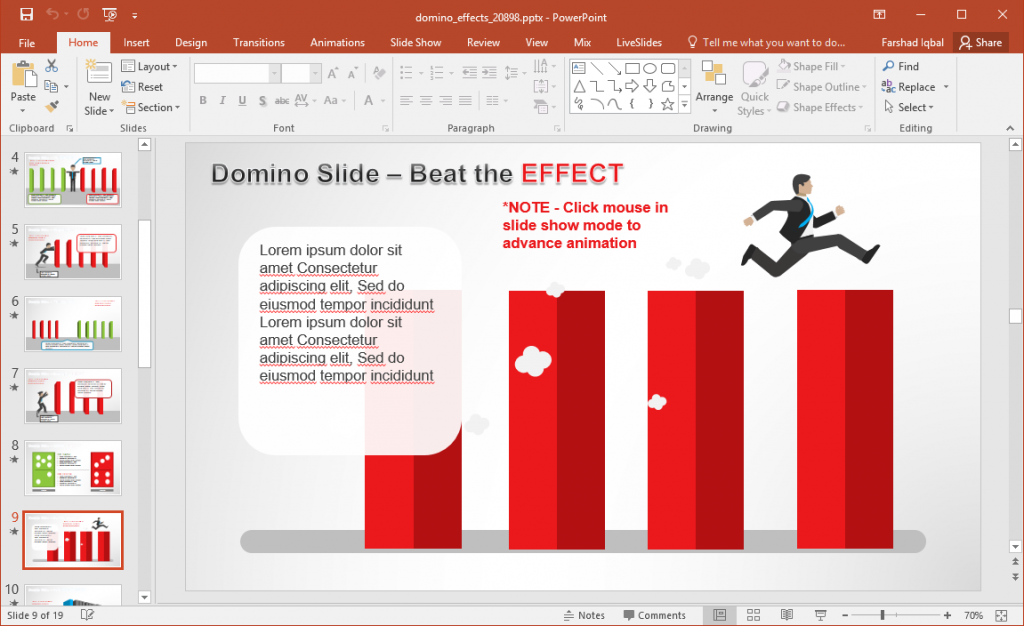The width and height of the screenshot is (1024, 626).
Task: Select the Arrow shape tool
Action: click(614, 68)
